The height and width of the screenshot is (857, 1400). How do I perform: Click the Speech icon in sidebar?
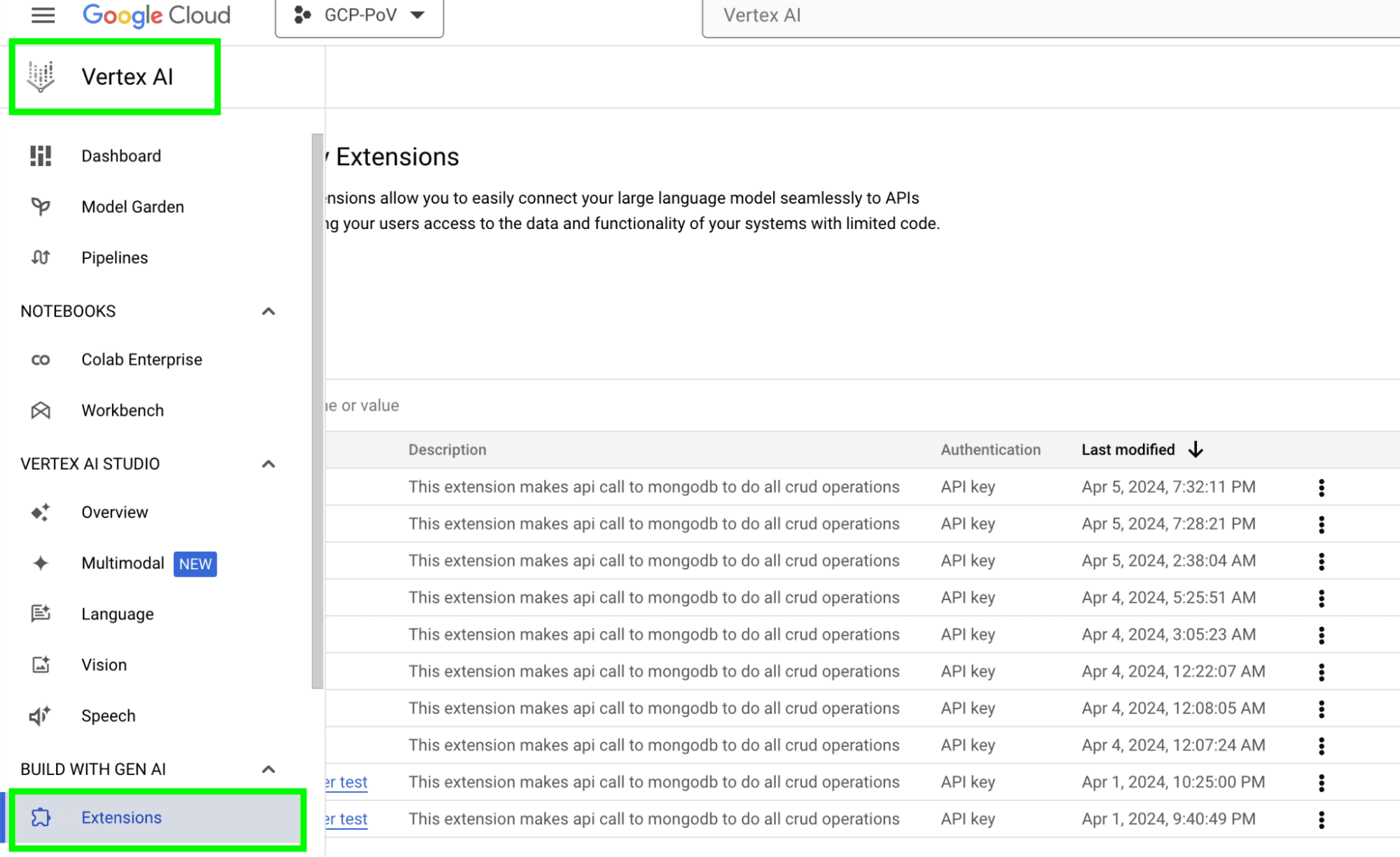[41, 716]
